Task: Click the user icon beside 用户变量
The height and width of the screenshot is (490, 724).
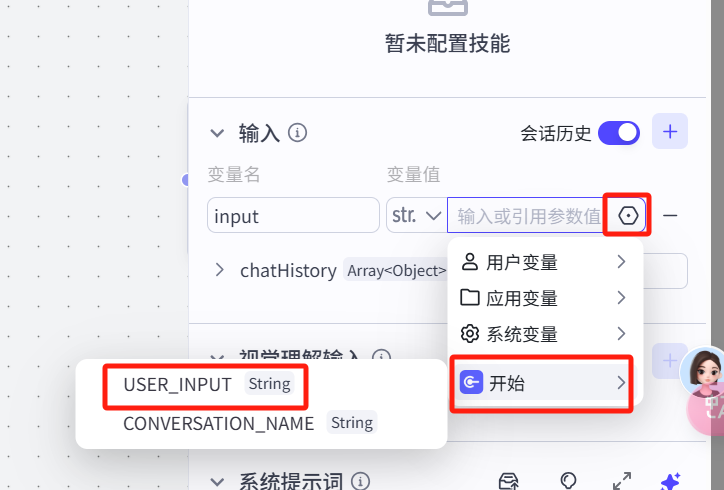Action: click(470, 262)
